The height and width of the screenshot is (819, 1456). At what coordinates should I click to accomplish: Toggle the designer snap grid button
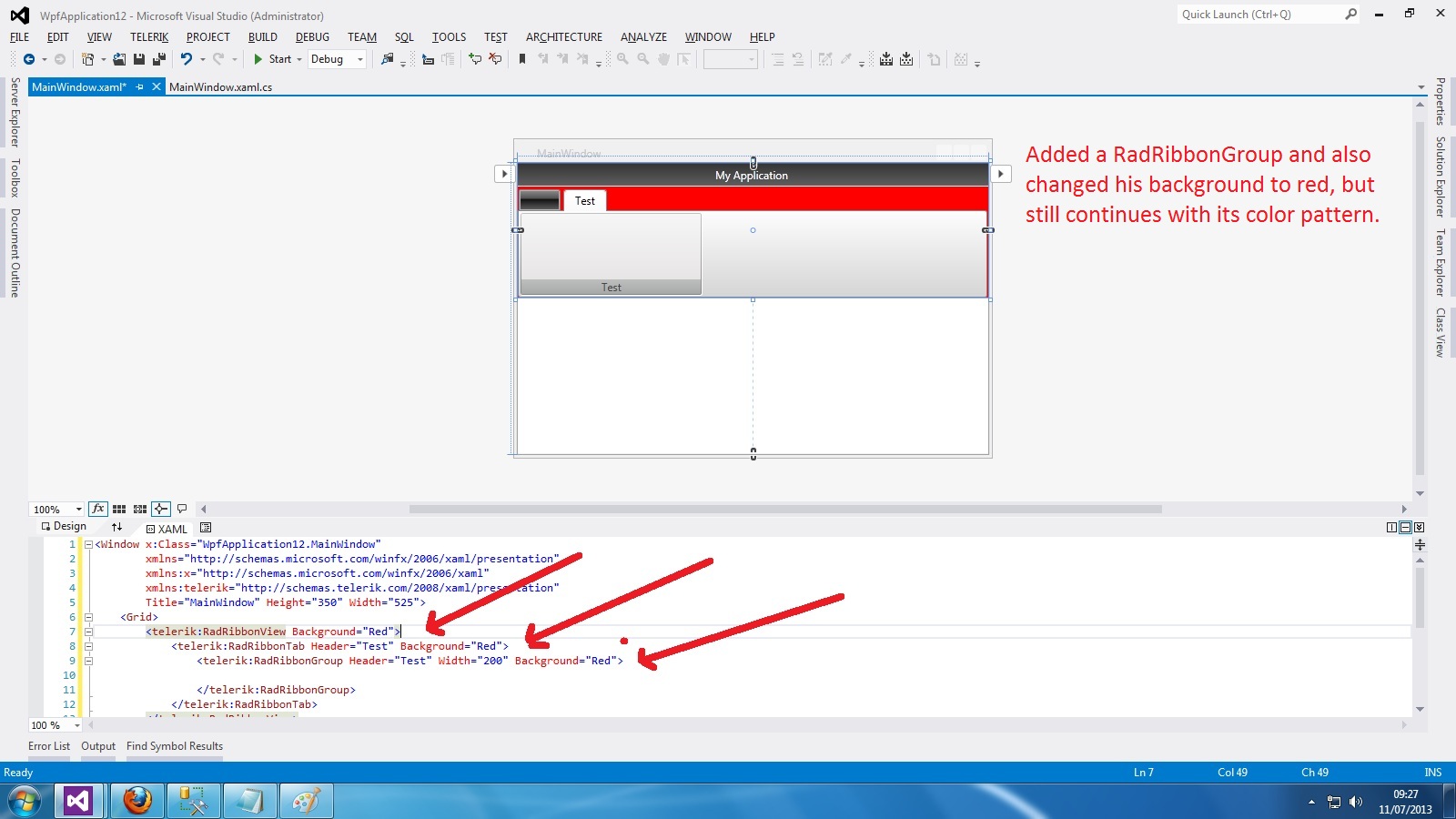pos(119,509)
